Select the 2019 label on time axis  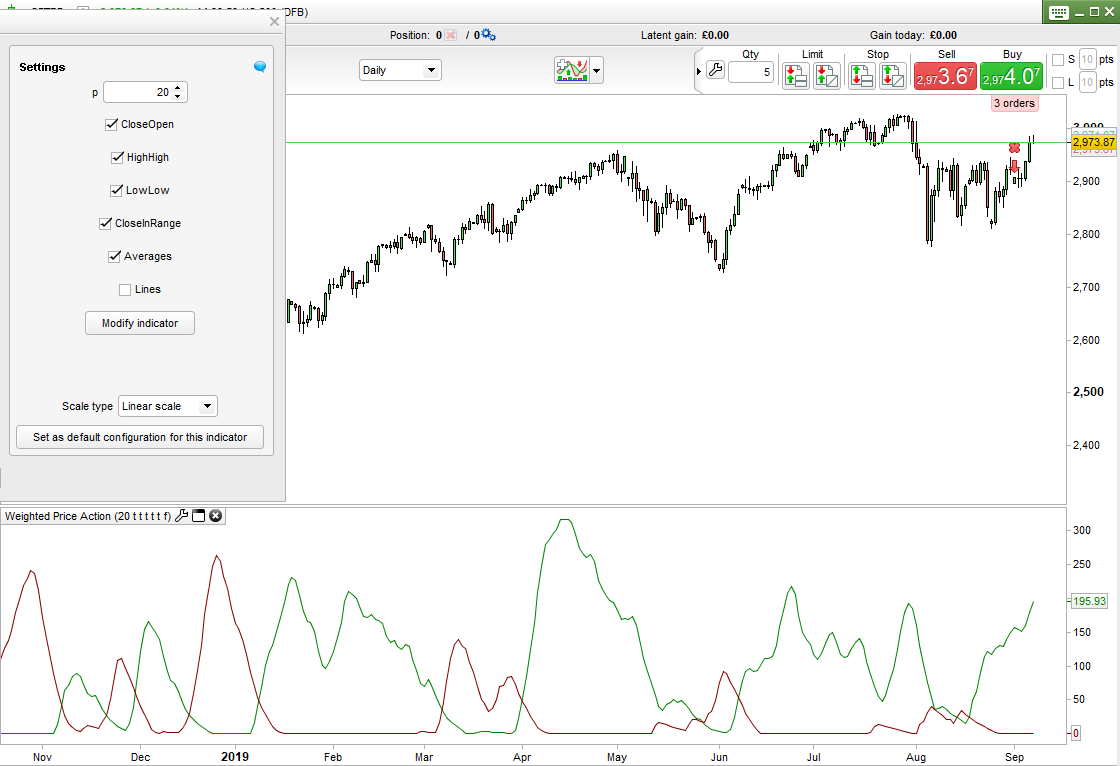coord(235,757)
